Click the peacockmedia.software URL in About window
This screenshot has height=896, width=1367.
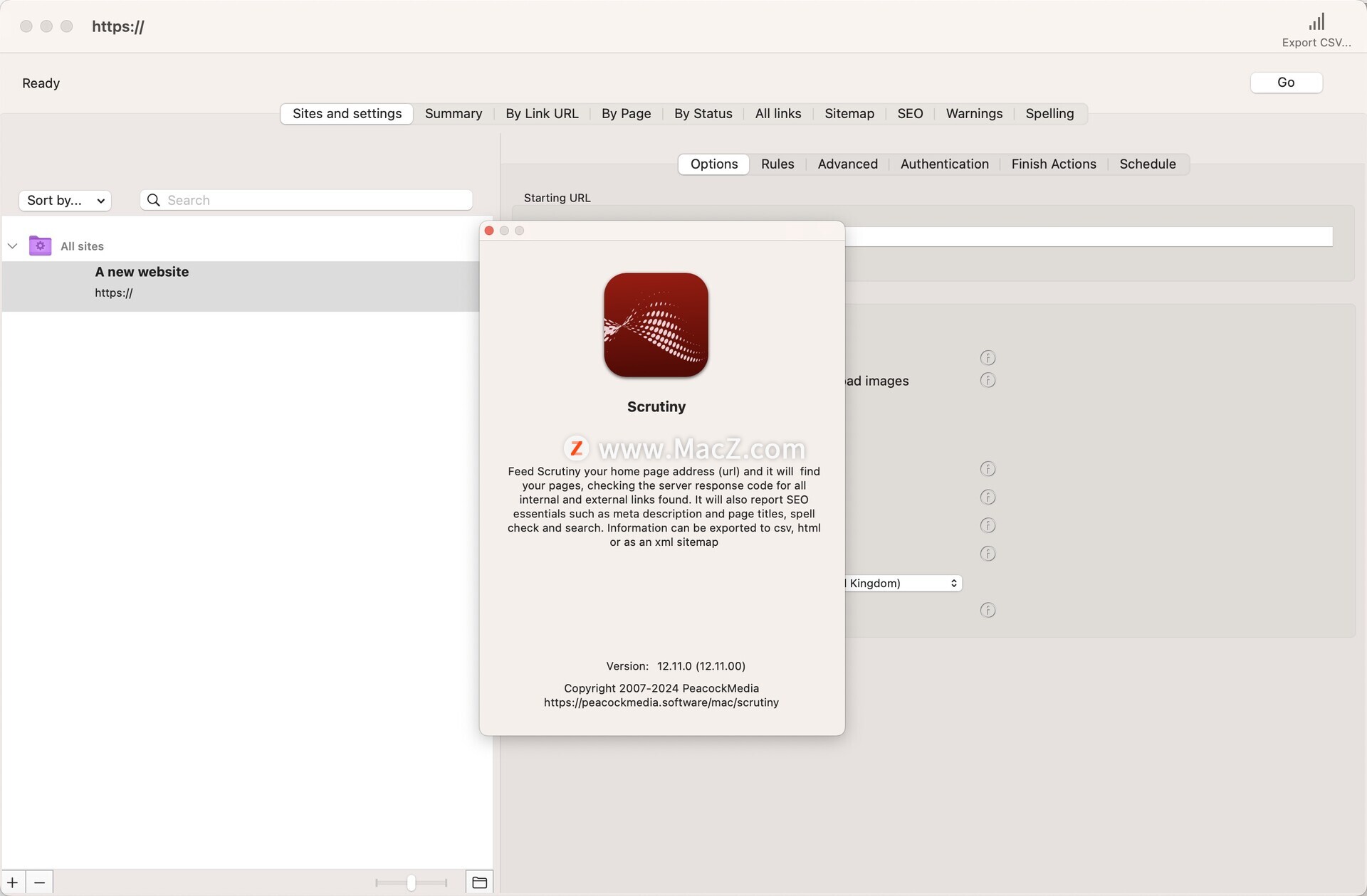(661, 702)
